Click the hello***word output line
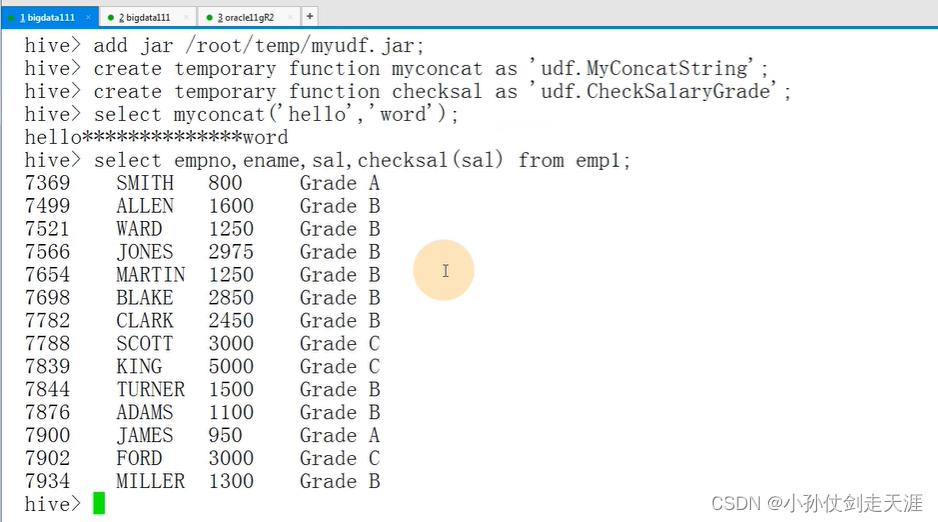 156,137
